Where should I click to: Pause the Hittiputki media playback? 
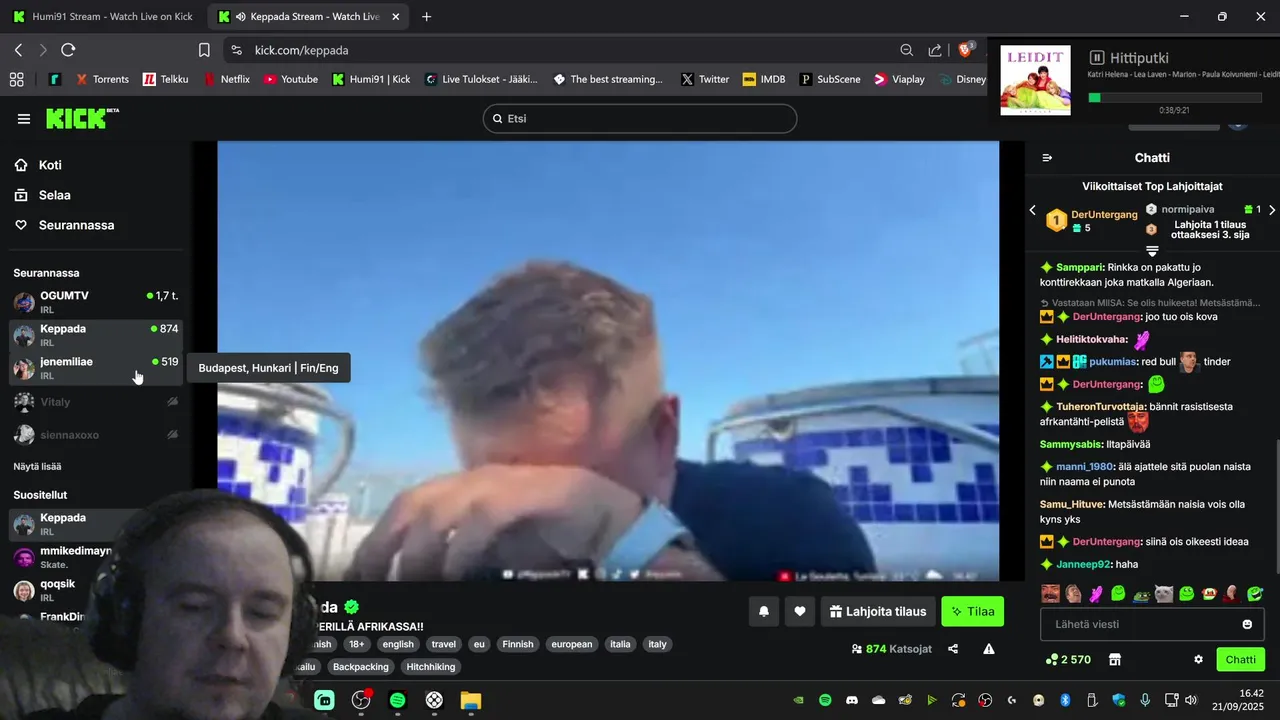pyautogui.click(x=1096, y=58)
